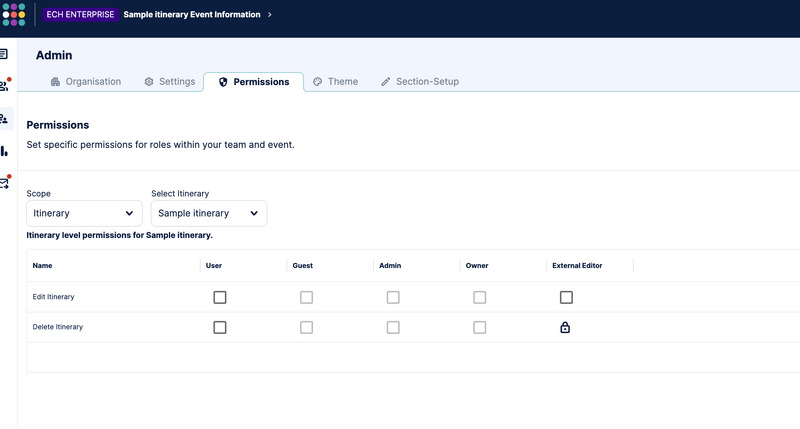Viewport: 800px width, 429px height.
Task: Click the Scope field label
Action: (38, 194)
